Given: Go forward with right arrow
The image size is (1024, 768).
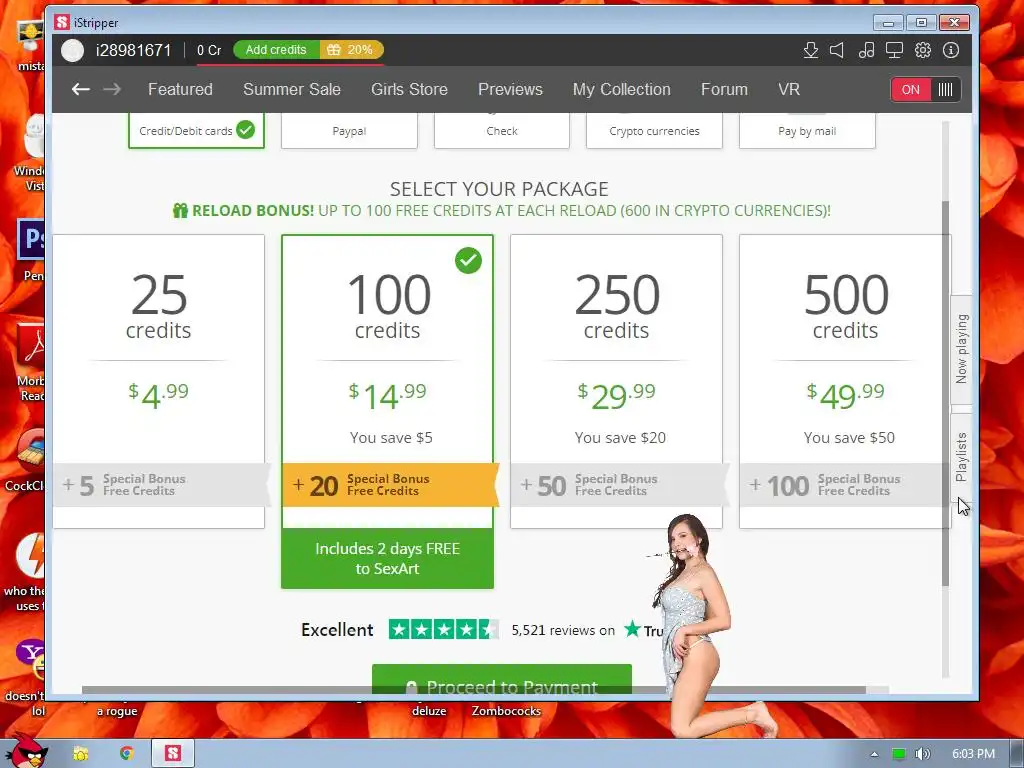Looking at the screenshot, I should [112, 89].
